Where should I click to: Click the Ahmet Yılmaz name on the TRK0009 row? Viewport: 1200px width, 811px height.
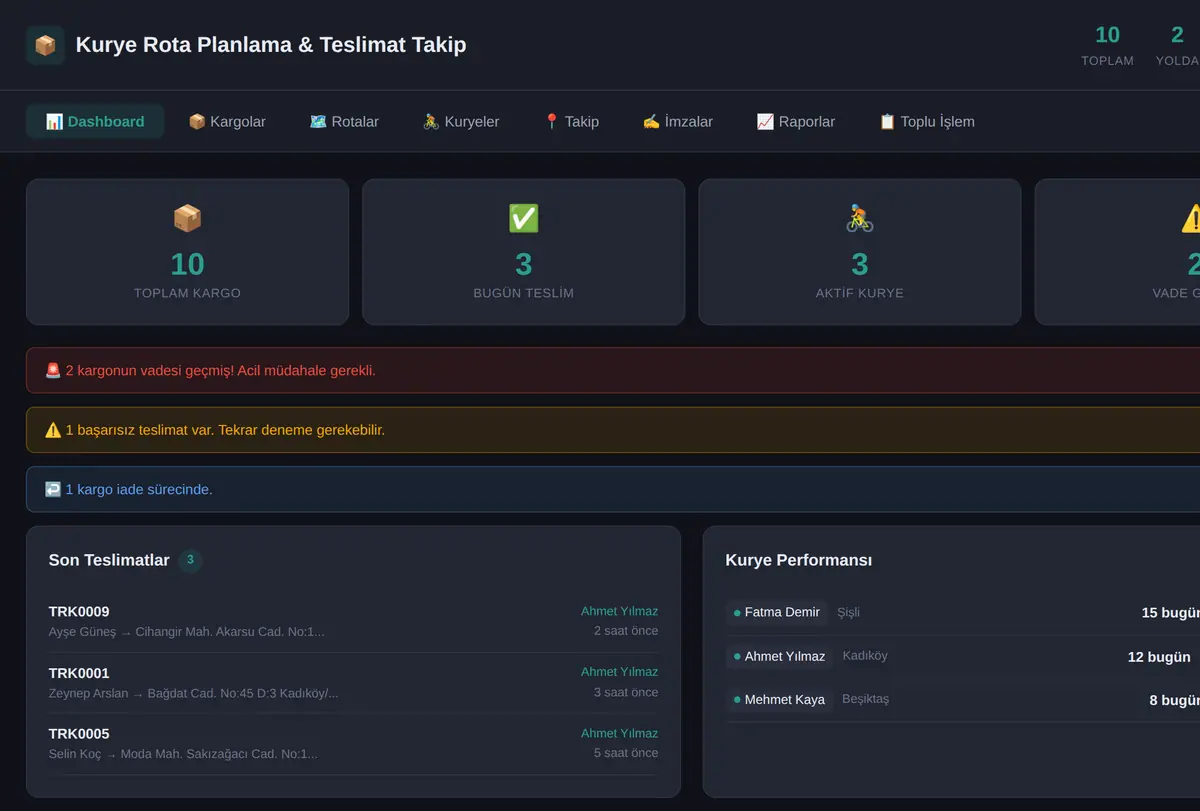coord(620,611)
